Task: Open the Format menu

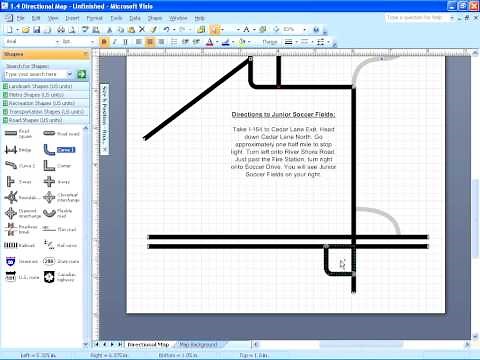Action: tap(94, 18)
